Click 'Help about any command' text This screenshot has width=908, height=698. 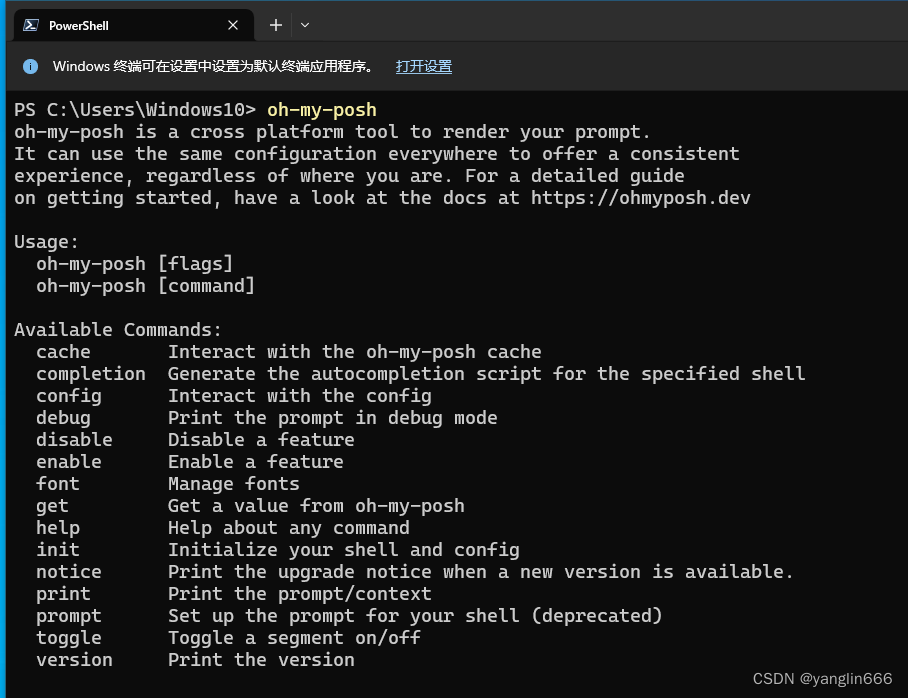tap(289, 528)
